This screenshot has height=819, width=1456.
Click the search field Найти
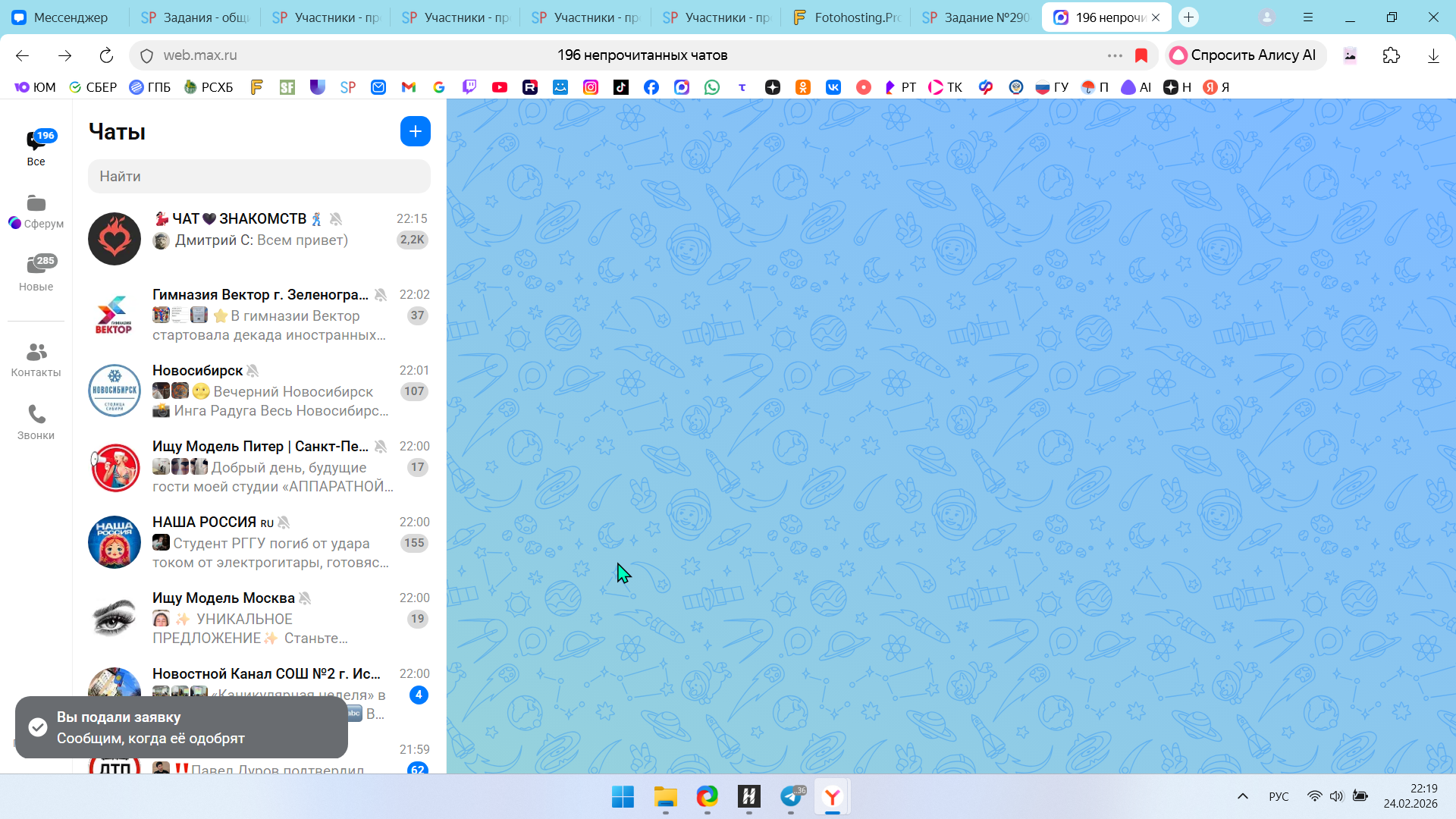pyautogui.click(x=259, y=176)
